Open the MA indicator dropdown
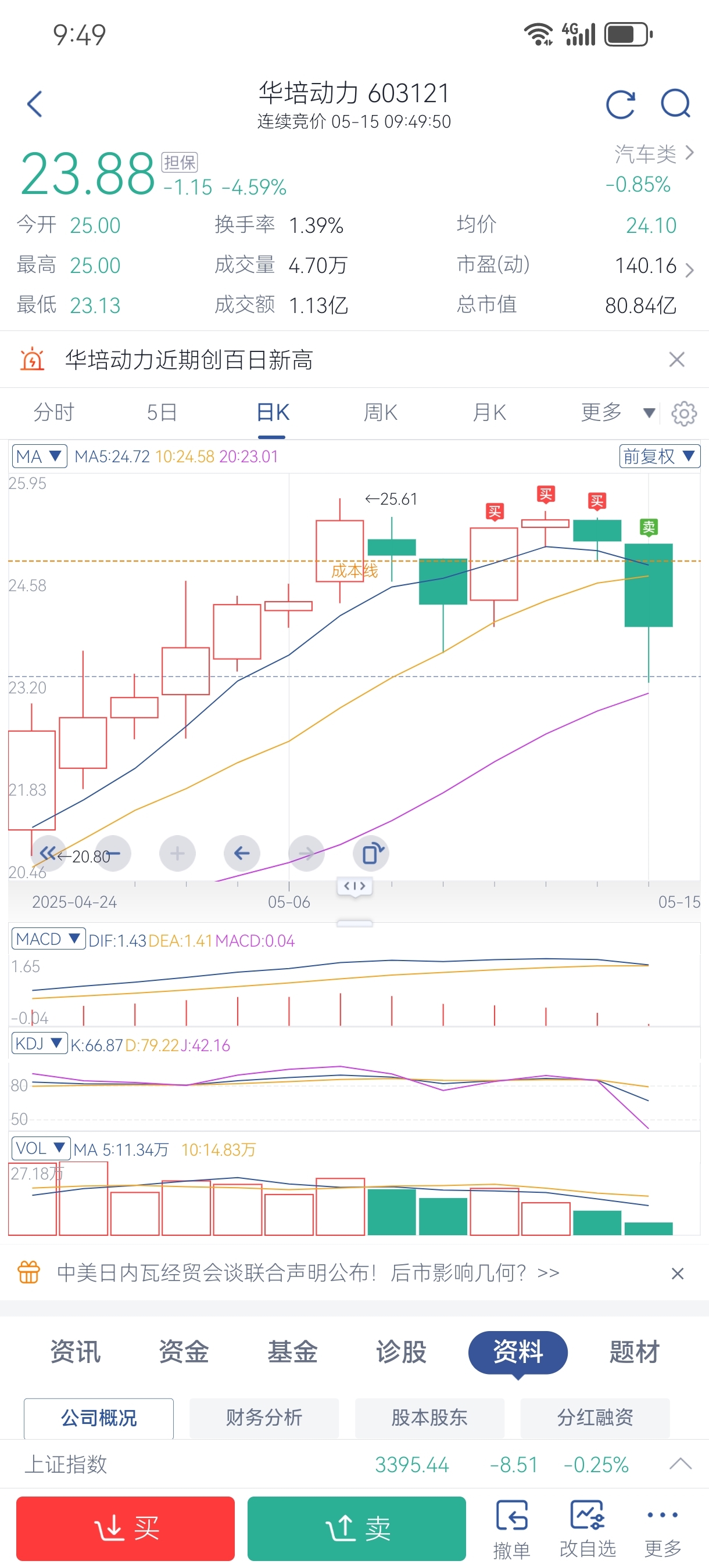The width and height of the screenshot is (709, 1568). pos(40,456)
